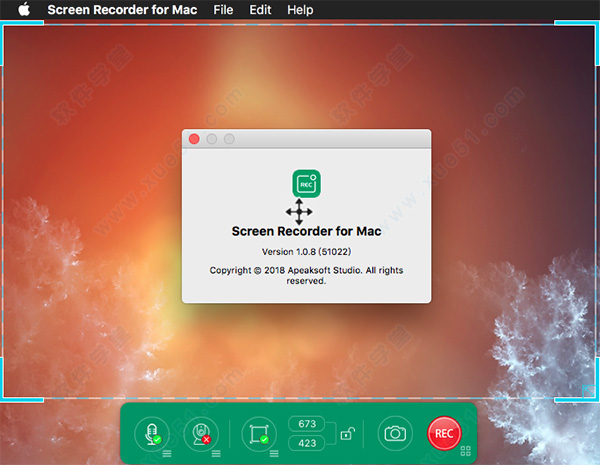This screenshot has width=600, height=465.
Task: Open the webcam options menu
Action: point(216,454)
